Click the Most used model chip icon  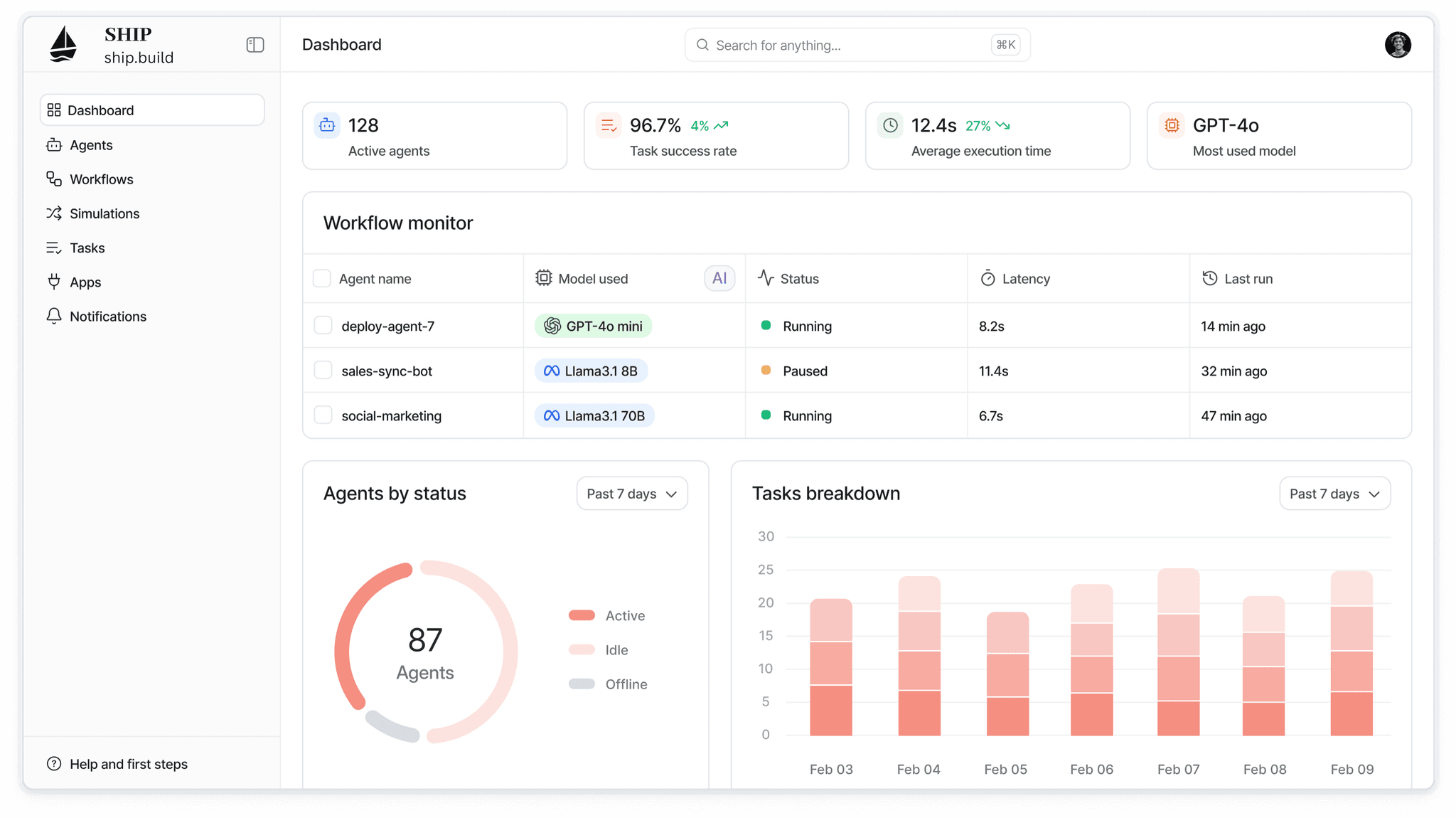[1172, 125]
